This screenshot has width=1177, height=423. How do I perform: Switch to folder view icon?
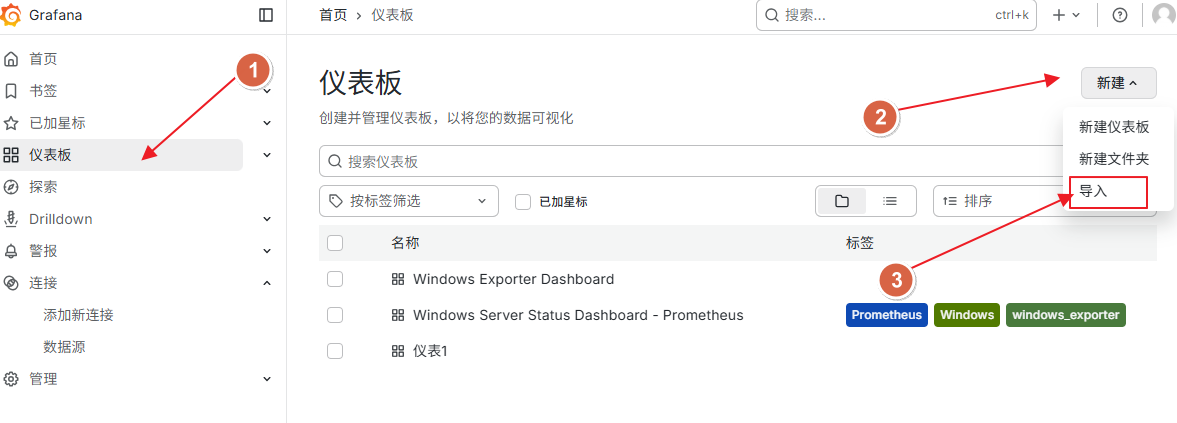(x=842, y=201)
